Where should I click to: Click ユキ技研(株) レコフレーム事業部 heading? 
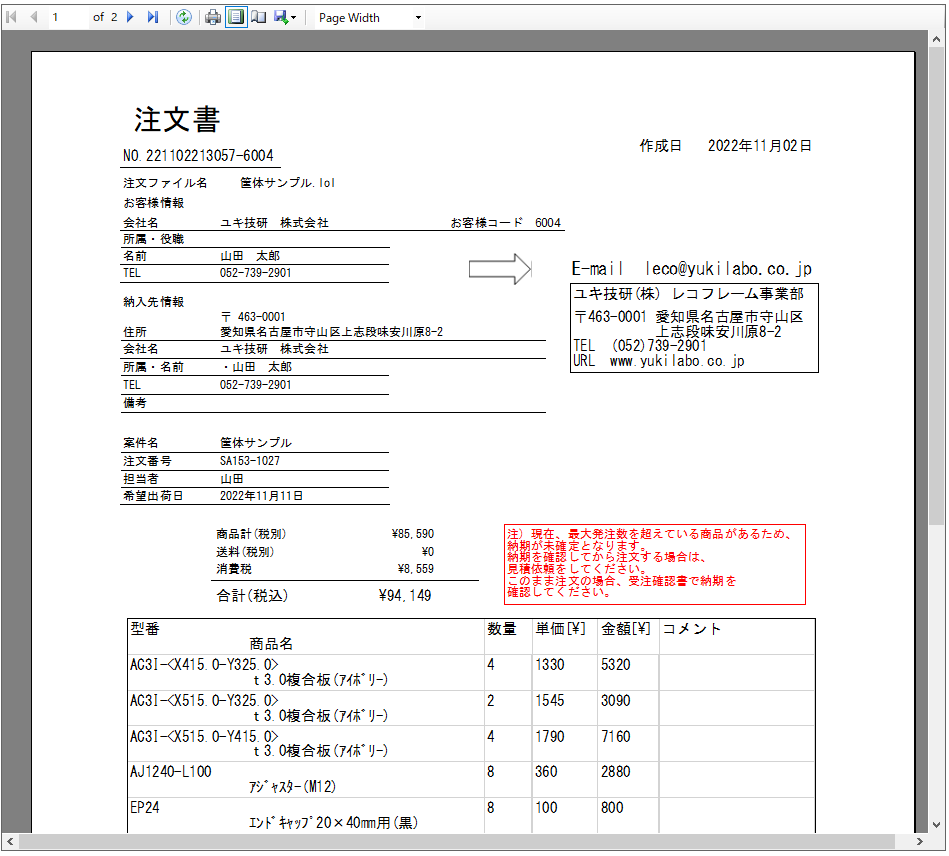tap(689, 294)
